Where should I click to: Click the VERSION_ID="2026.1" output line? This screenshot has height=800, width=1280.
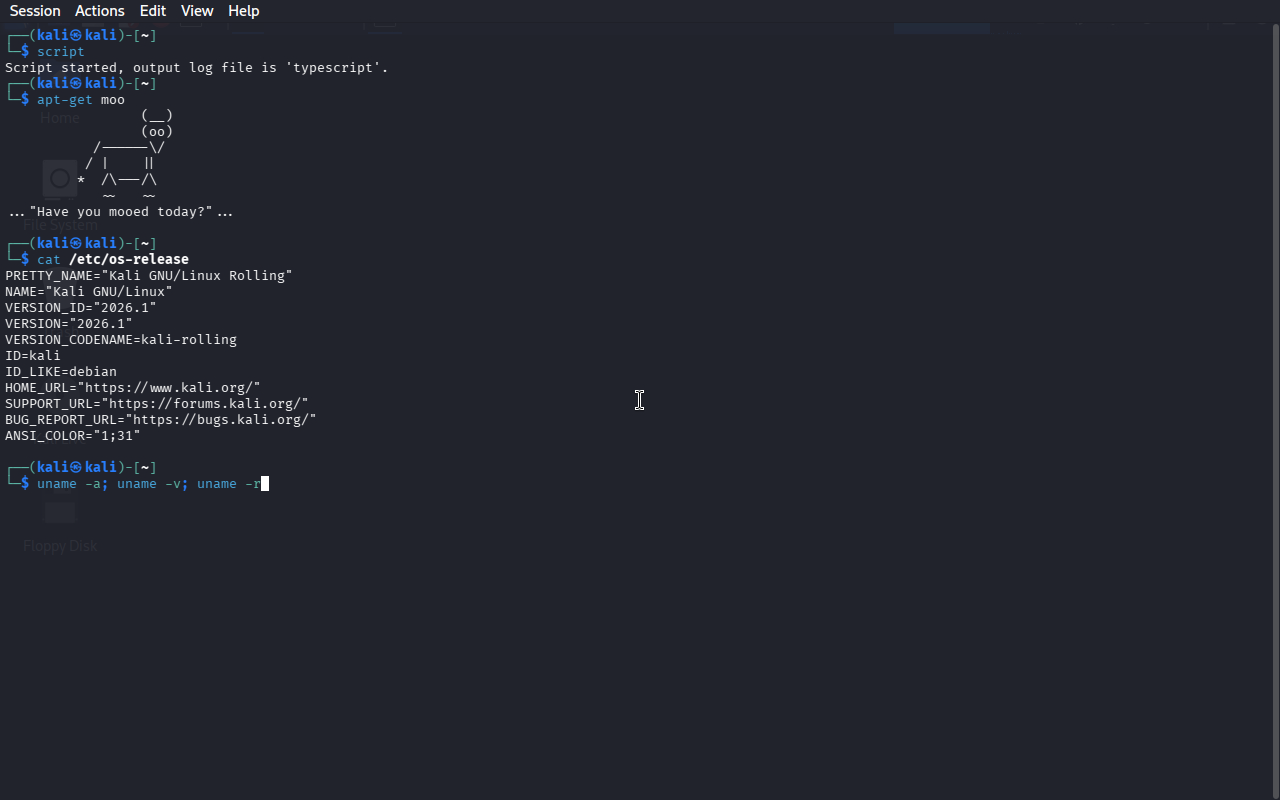[x=81, y=308]
